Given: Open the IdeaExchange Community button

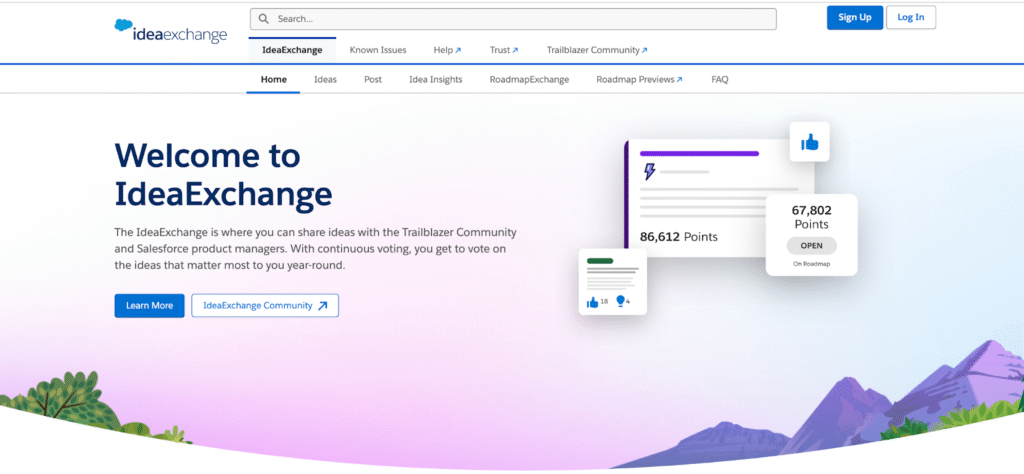Looking at the screenshot, I should pyautogui.click(x=265, y=306).
